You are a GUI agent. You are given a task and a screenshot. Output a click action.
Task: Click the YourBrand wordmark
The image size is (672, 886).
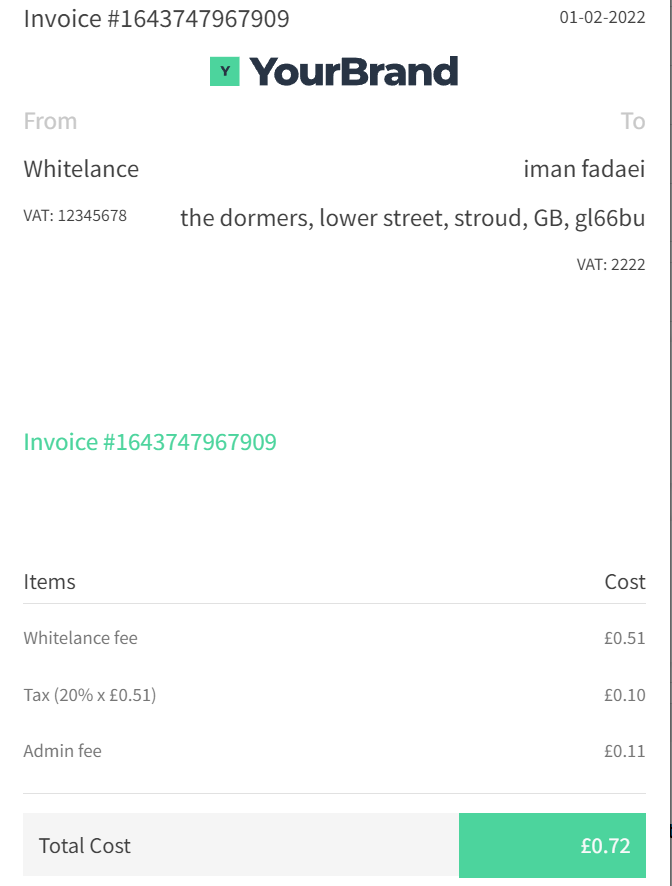354,72
